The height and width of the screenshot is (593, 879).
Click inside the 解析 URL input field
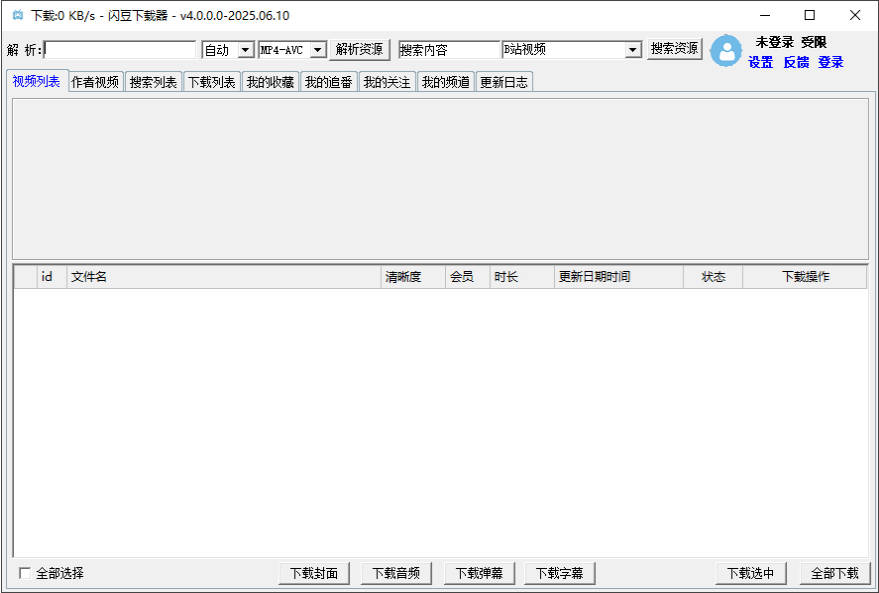click(120, 48)
